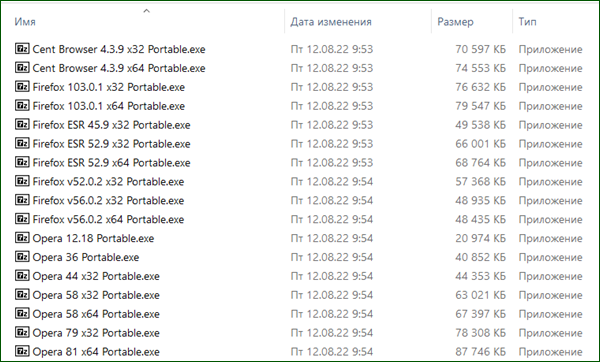Click the modified date of Firefox ESR 45.9 x32
Image resolution: width=600 pixels, height=362 pixels.
pos(332,125)
